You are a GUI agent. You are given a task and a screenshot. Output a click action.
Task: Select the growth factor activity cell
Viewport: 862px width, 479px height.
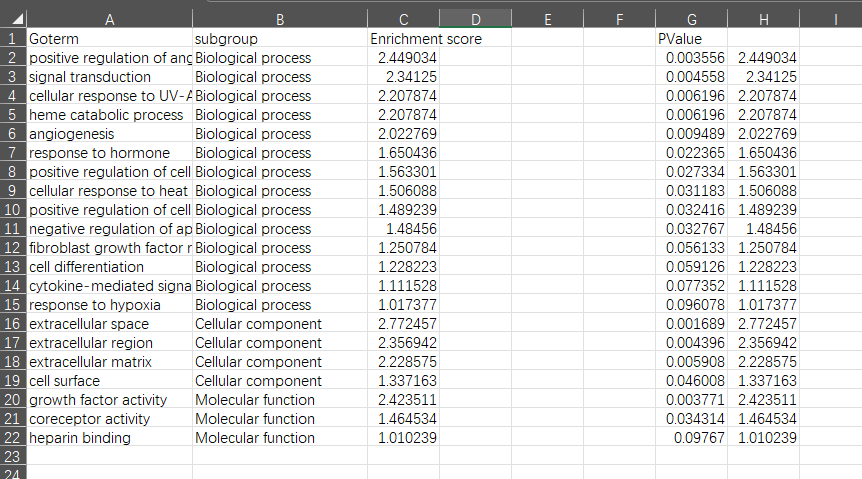(x=109, y=400)
